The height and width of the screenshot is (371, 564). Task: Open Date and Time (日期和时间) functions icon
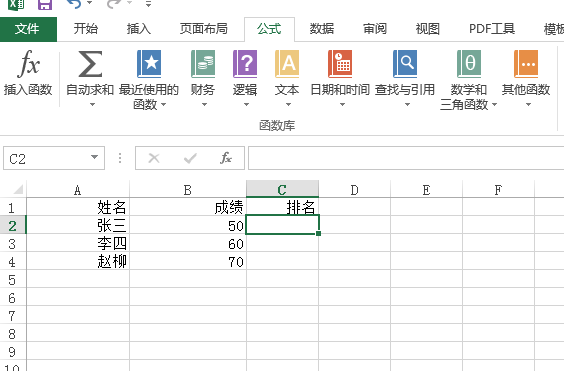coord(340,64)
